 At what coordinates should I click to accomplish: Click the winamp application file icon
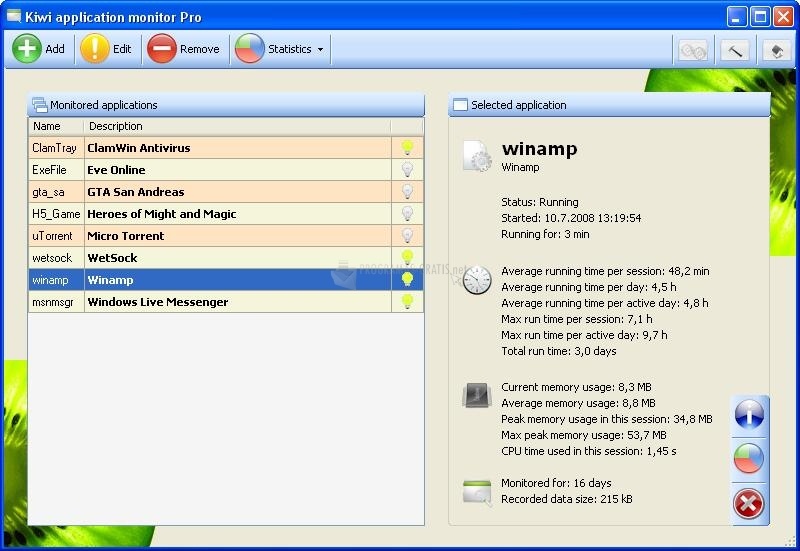pyautogui.click(x=478, y=156)
